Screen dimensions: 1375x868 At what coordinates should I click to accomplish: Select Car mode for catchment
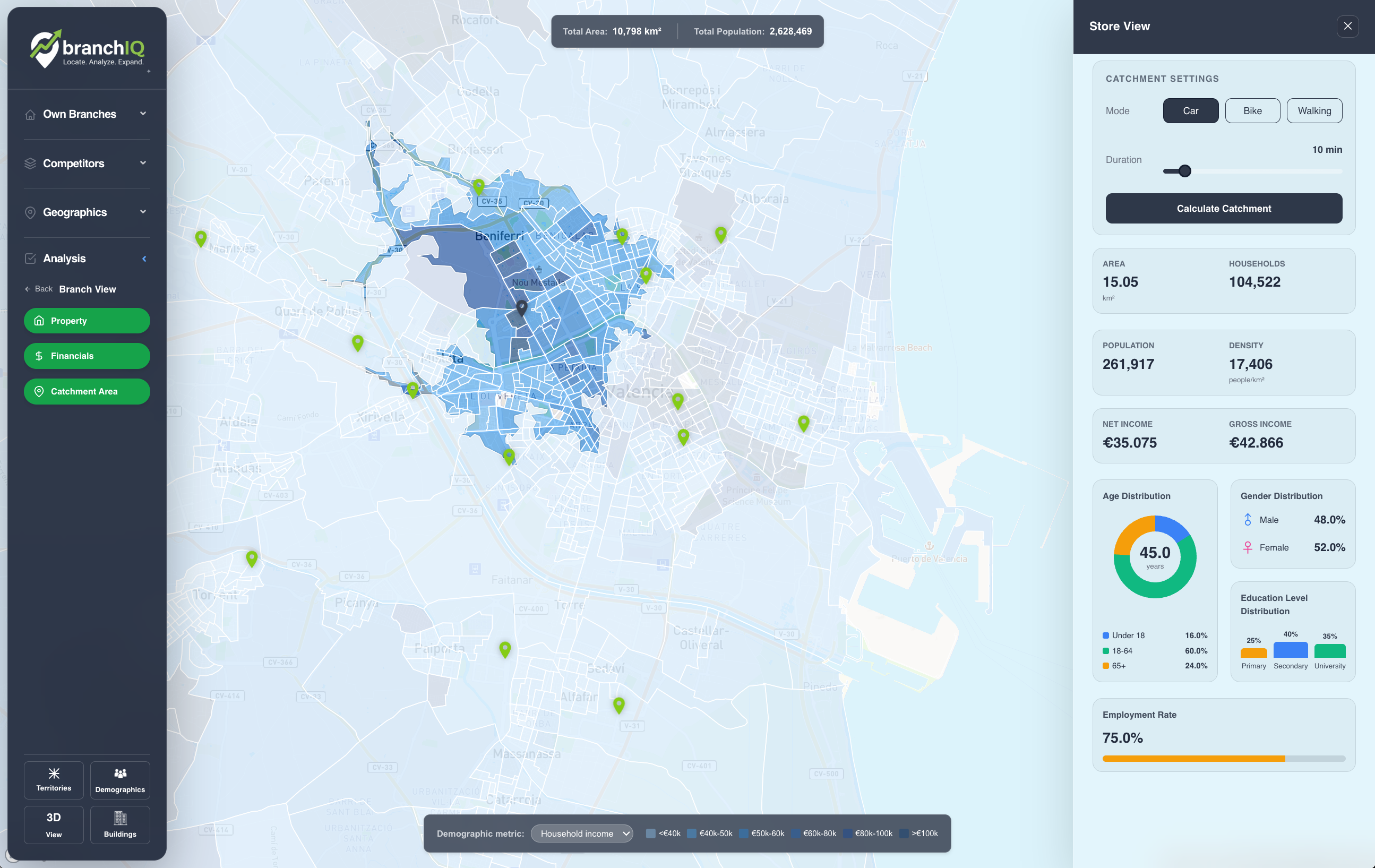click(x=1191, y=110)
